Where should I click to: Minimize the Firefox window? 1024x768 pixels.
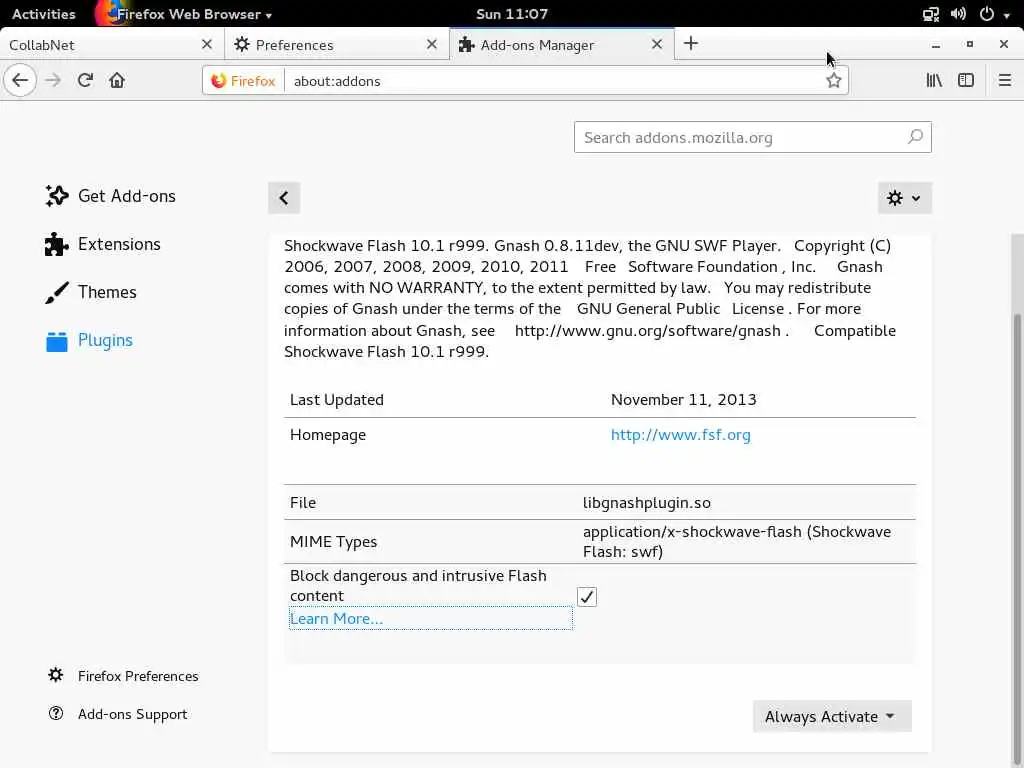coord(936,44)
